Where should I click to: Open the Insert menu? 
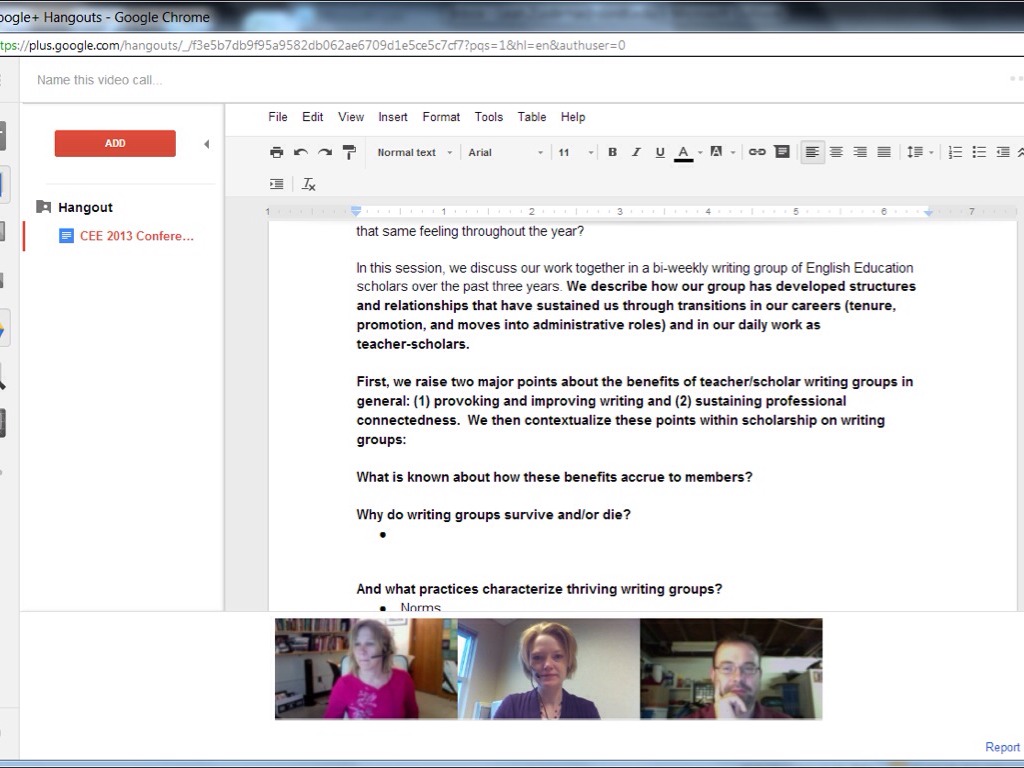pyautogui.click(x=392, y=117)
